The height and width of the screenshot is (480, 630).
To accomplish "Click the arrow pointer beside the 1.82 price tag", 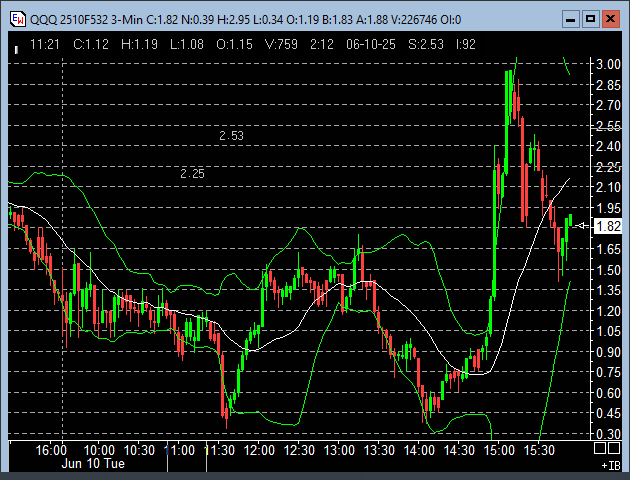I will point(583,226).
